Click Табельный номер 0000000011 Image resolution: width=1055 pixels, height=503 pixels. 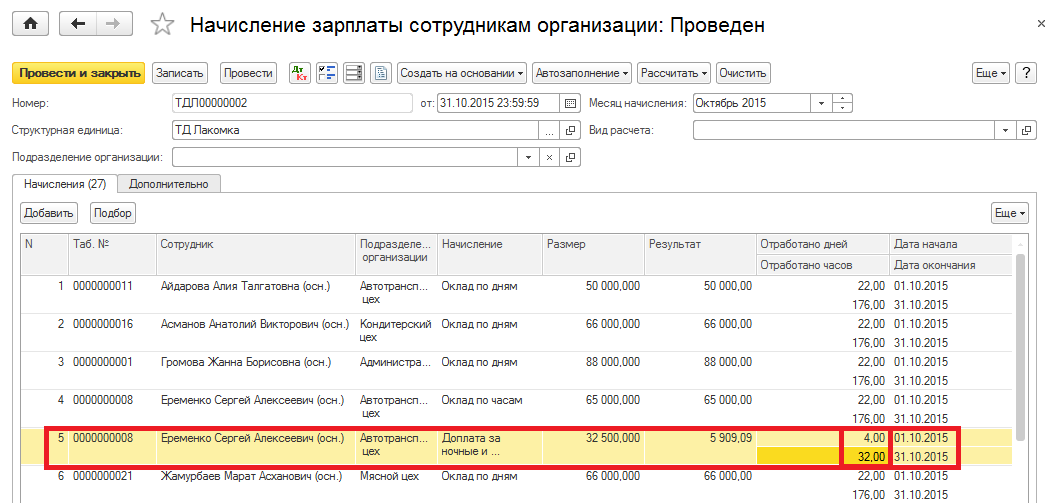click(112, 295)
